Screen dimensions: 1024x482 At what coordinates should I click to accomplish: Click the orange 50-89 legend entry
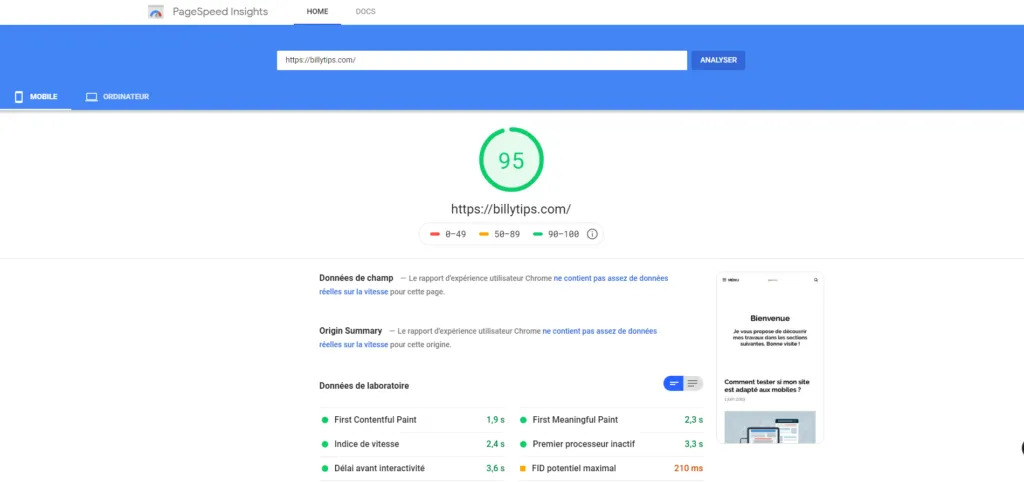(500, 234)
